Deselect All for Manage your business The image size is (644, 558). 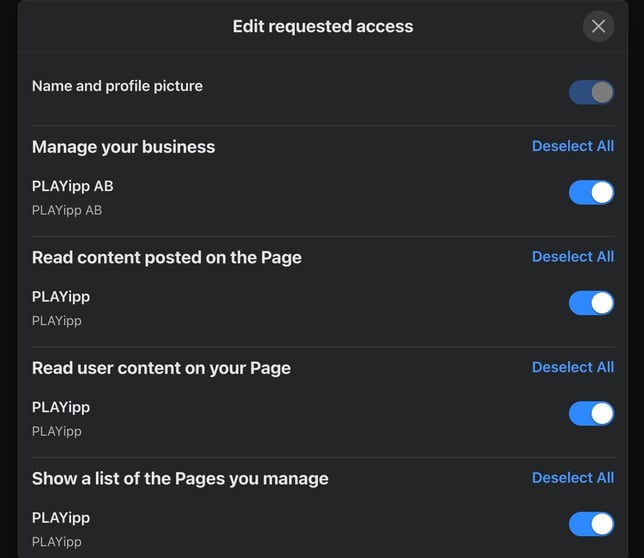(572, 146)
